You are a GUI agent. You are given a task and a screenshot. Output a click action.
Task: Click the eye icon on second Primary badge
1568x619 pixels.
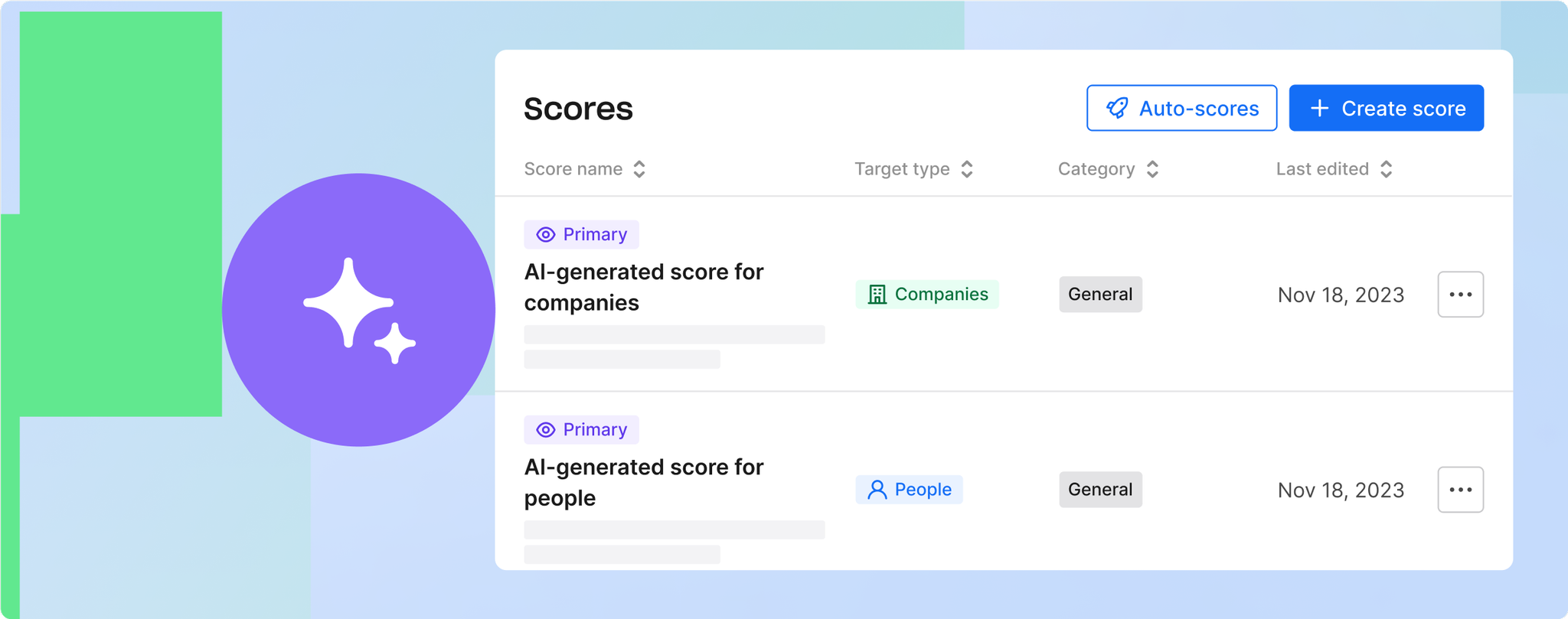tap(545, 430)
